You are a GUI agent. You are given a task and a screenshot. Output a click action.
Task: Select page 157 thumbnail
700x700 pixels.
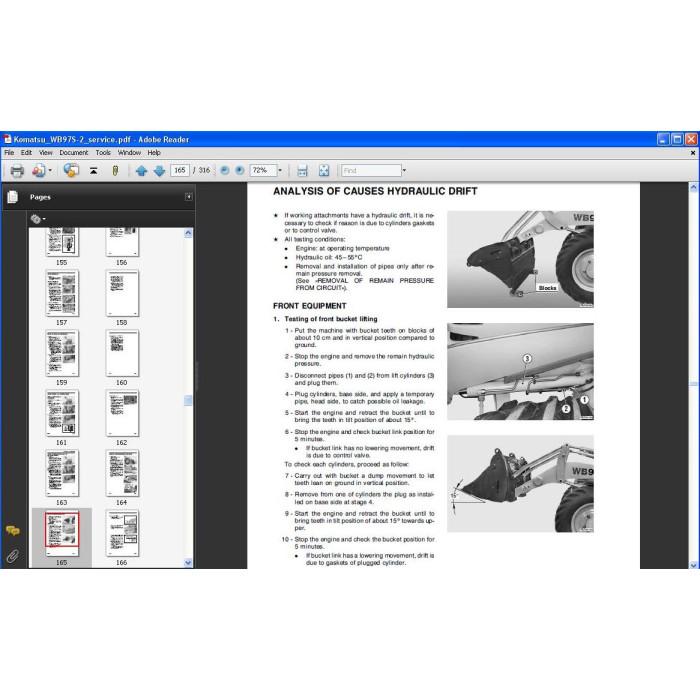coord(62,293)
